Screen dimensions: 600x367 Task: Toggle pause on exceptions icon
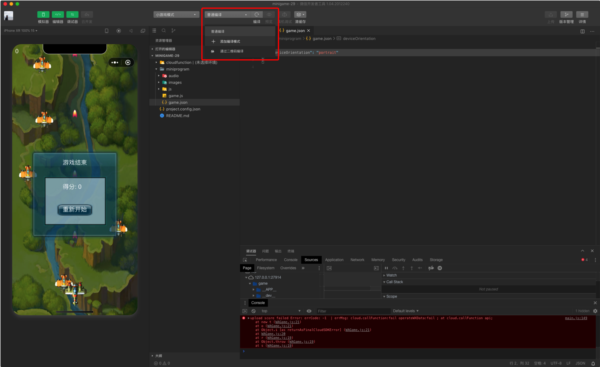coord(440,268)
